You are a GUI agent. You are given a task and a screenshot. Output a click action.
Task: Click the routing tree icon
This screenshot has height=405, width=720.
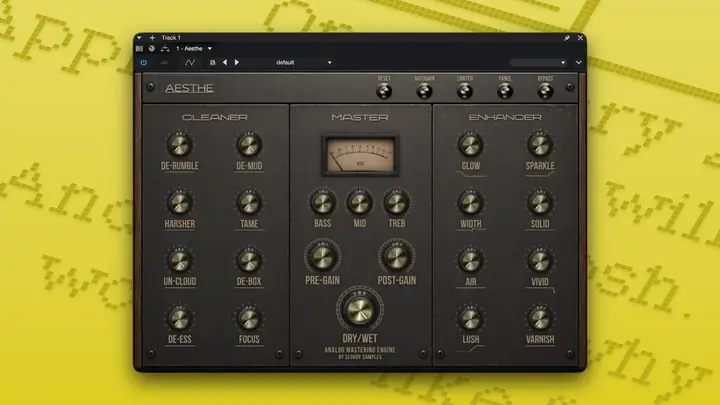(165, 48)
